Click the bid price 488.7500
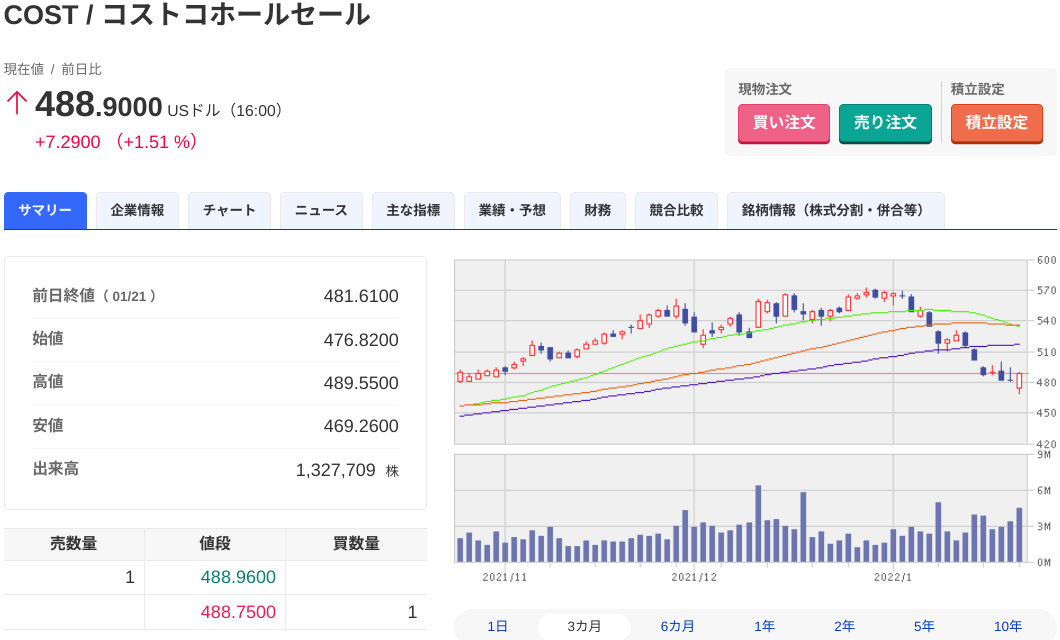The height and width of the screenshot is (640, 1060). tap(238, 612)
